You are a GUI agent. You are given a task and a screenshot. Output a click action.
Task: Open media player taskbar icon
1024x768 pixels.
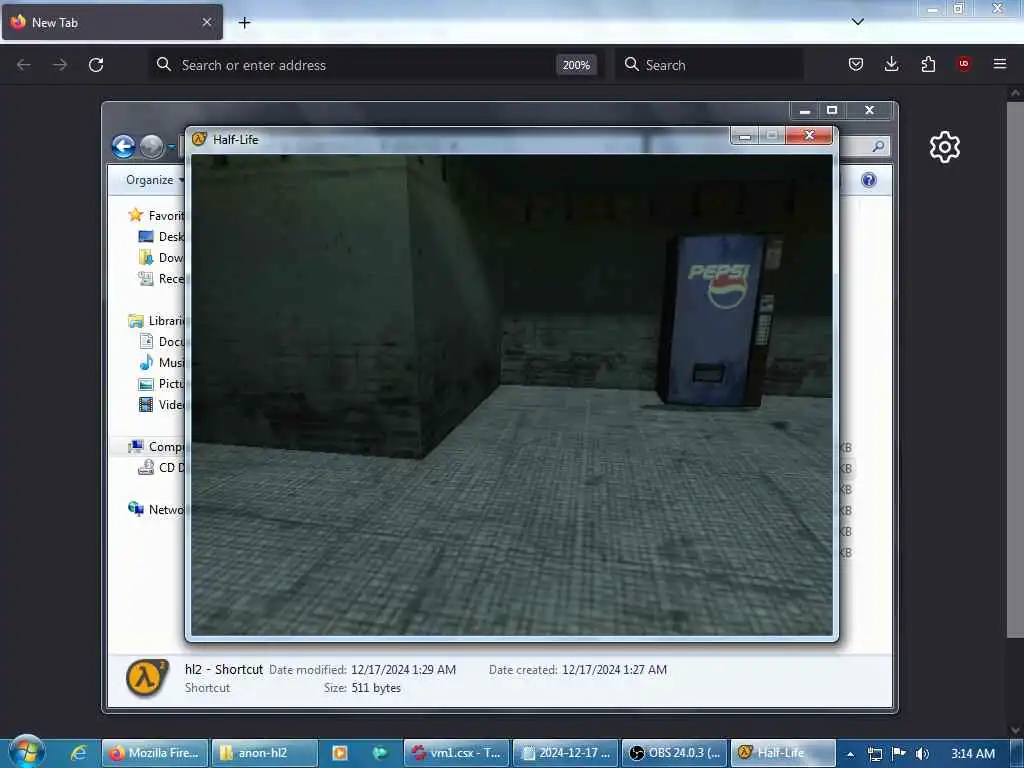[340, 753]
